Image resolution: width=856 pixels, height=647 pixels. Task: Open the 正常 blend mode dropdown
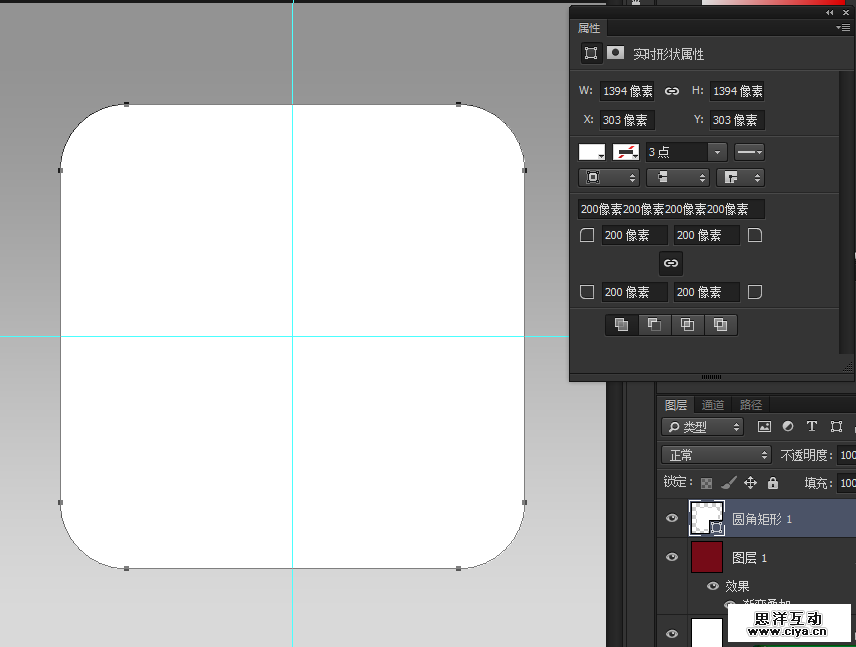pyautogui.click(x=716, y=455)
